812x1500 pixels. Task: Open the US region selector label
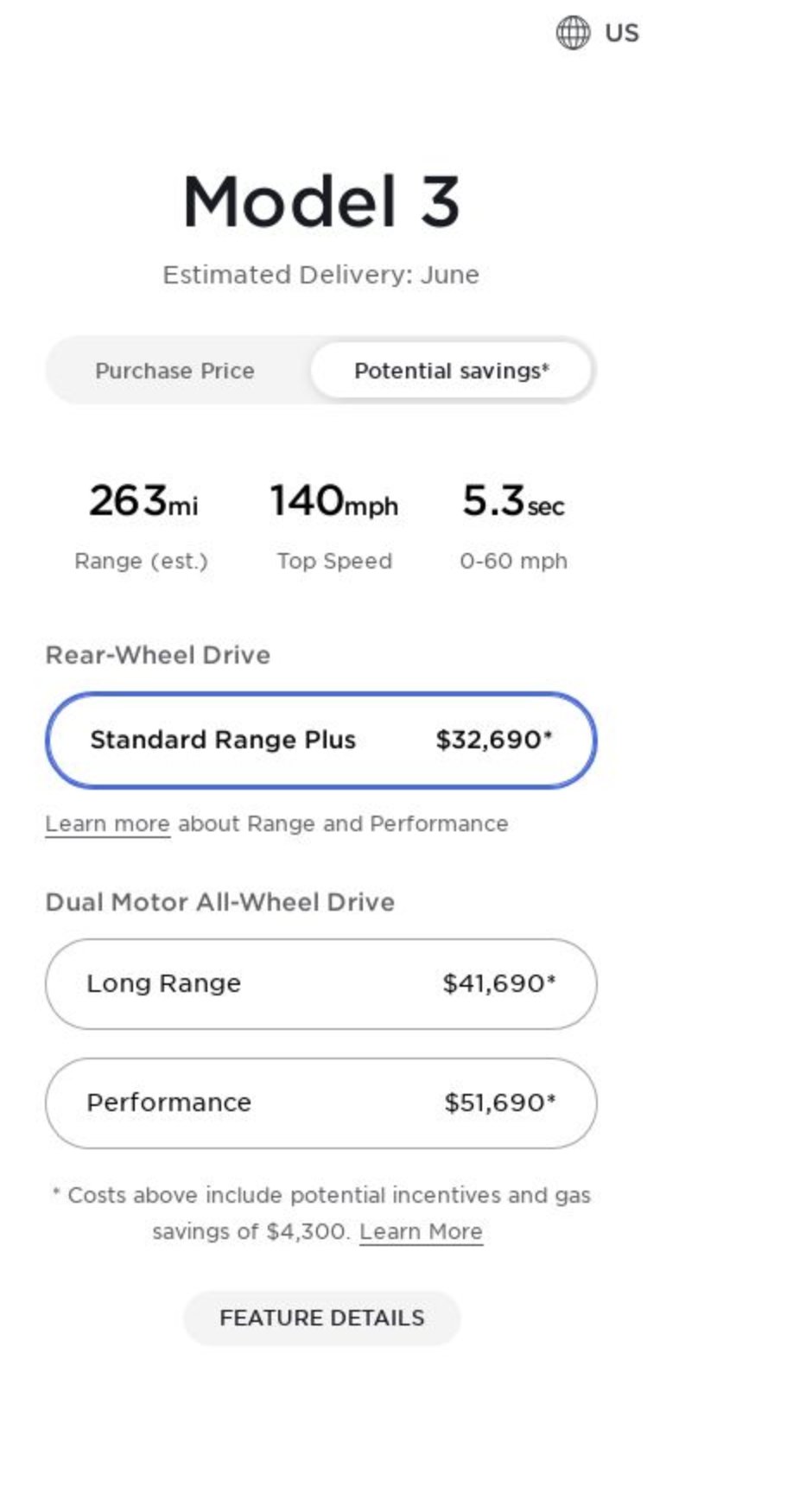(x=622, y=33)
